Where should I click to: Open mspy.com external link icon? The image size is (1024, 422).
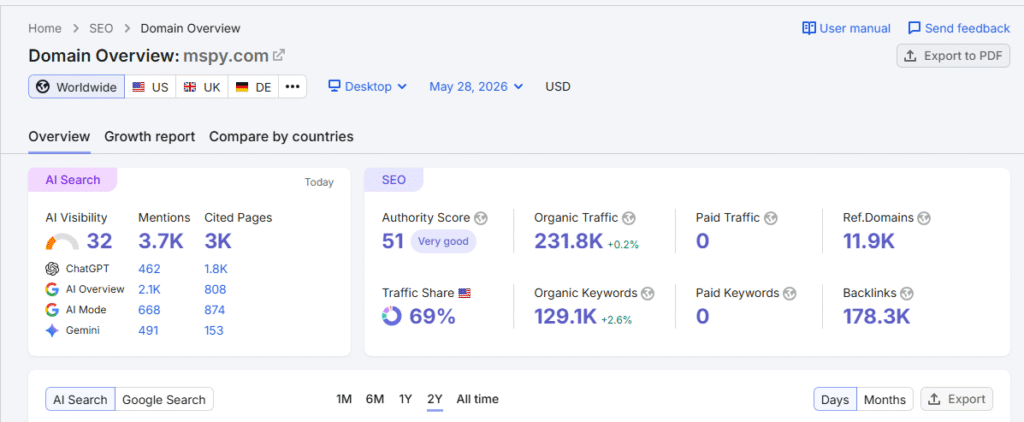coord(279,56)
